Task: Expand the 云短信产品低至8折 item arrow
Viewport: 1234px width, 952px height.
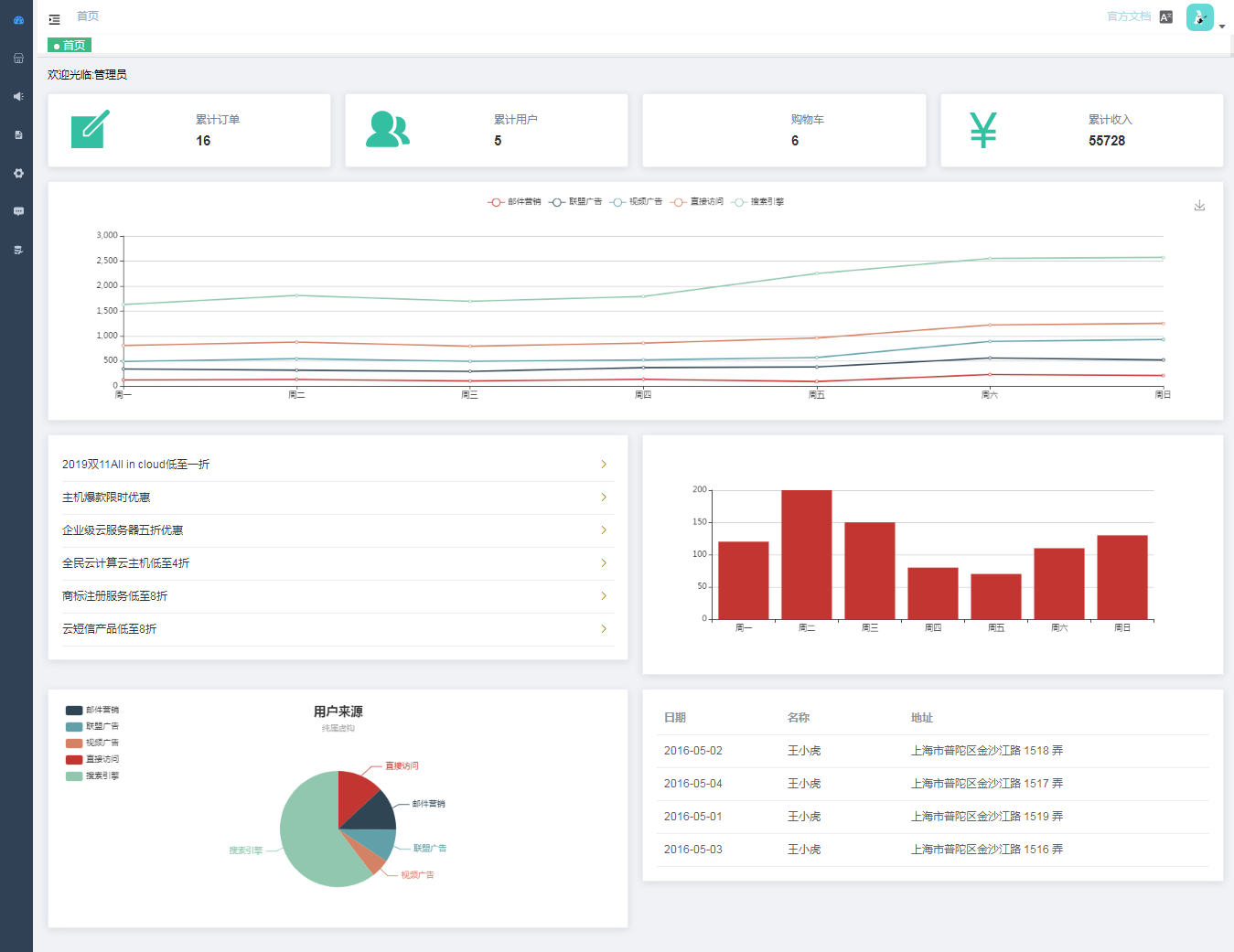Action: click(604, 629)
